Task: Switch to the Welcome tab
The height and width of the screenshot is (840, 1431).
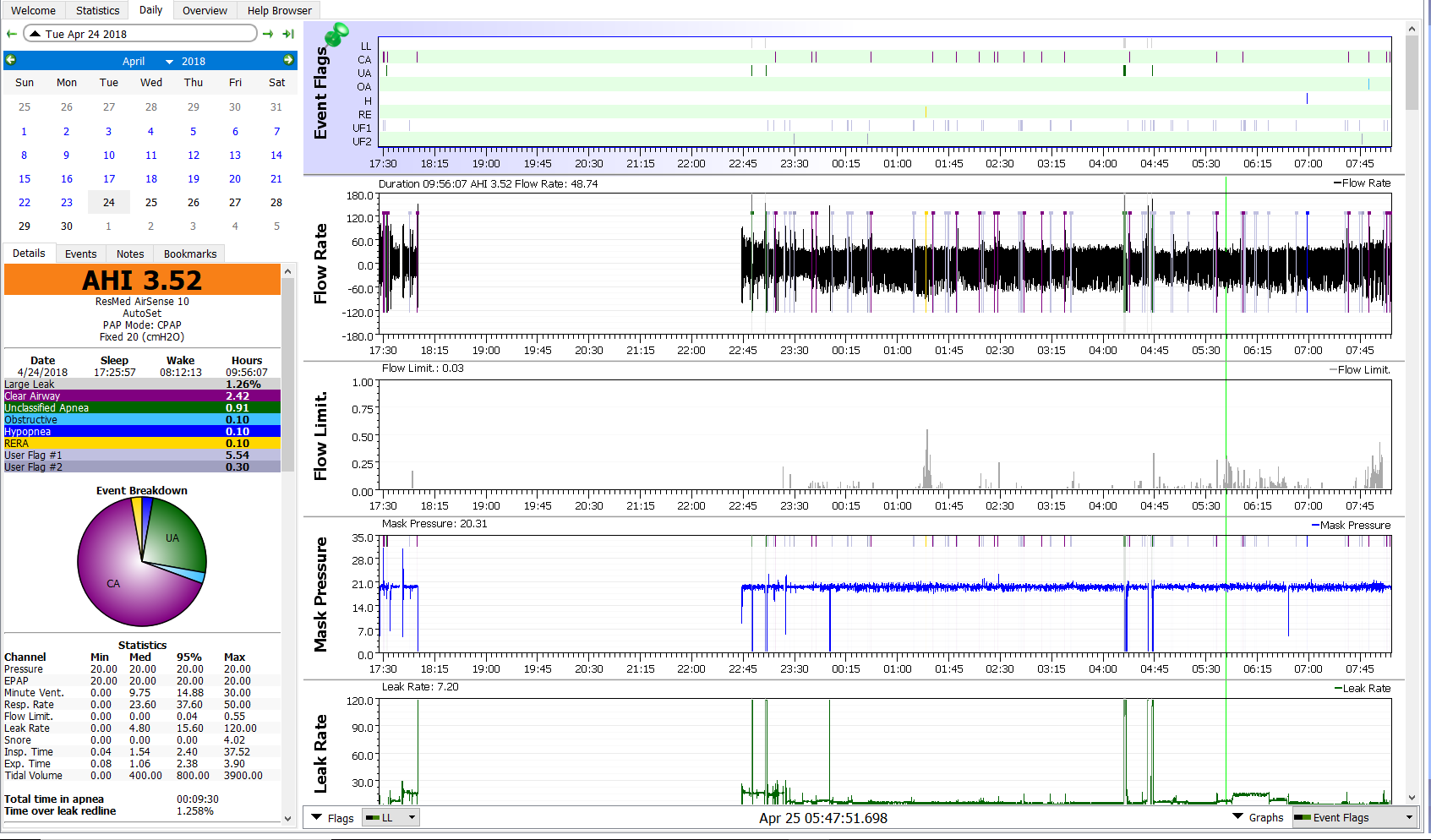Action: [x=33, y=10]
